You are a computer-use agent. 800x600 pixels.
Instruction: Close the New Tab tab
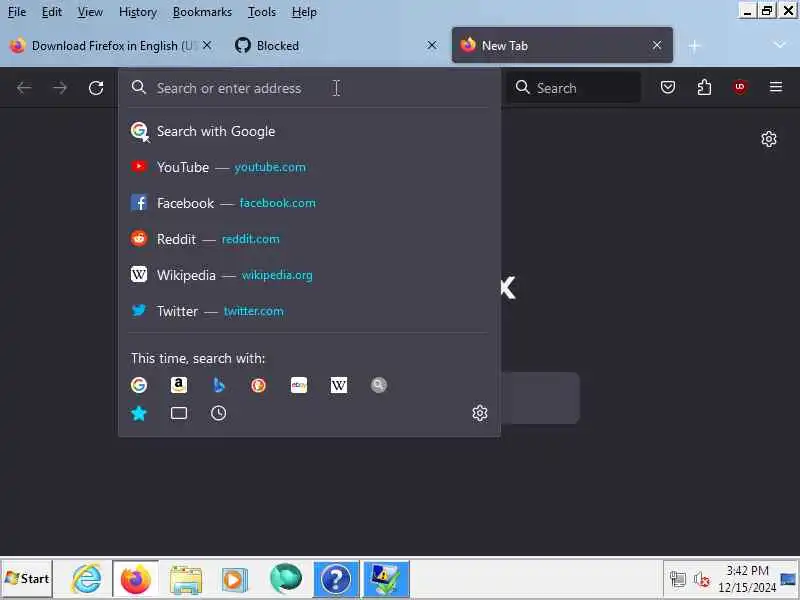(657, 45)
